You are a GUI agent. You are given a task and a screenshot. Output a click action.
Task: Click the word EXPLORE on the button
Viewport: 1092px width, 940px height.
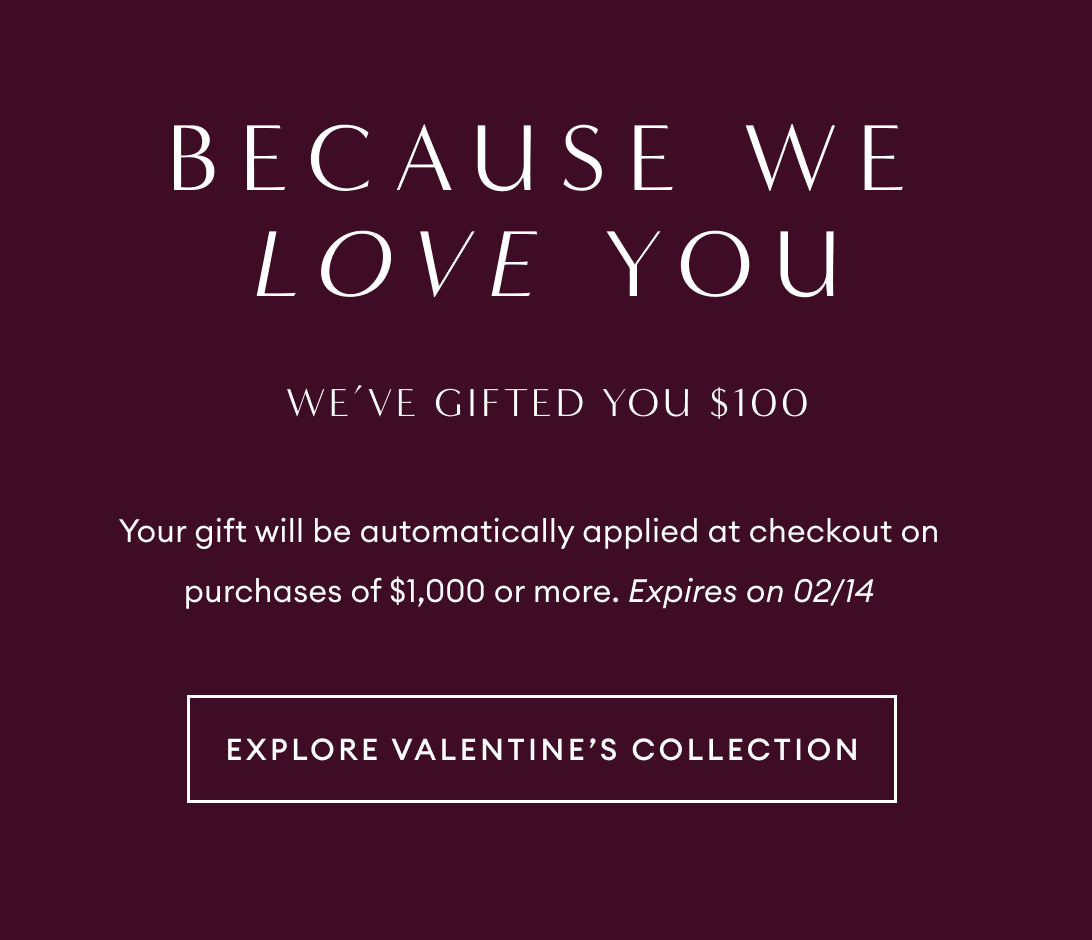click(303, 749)
